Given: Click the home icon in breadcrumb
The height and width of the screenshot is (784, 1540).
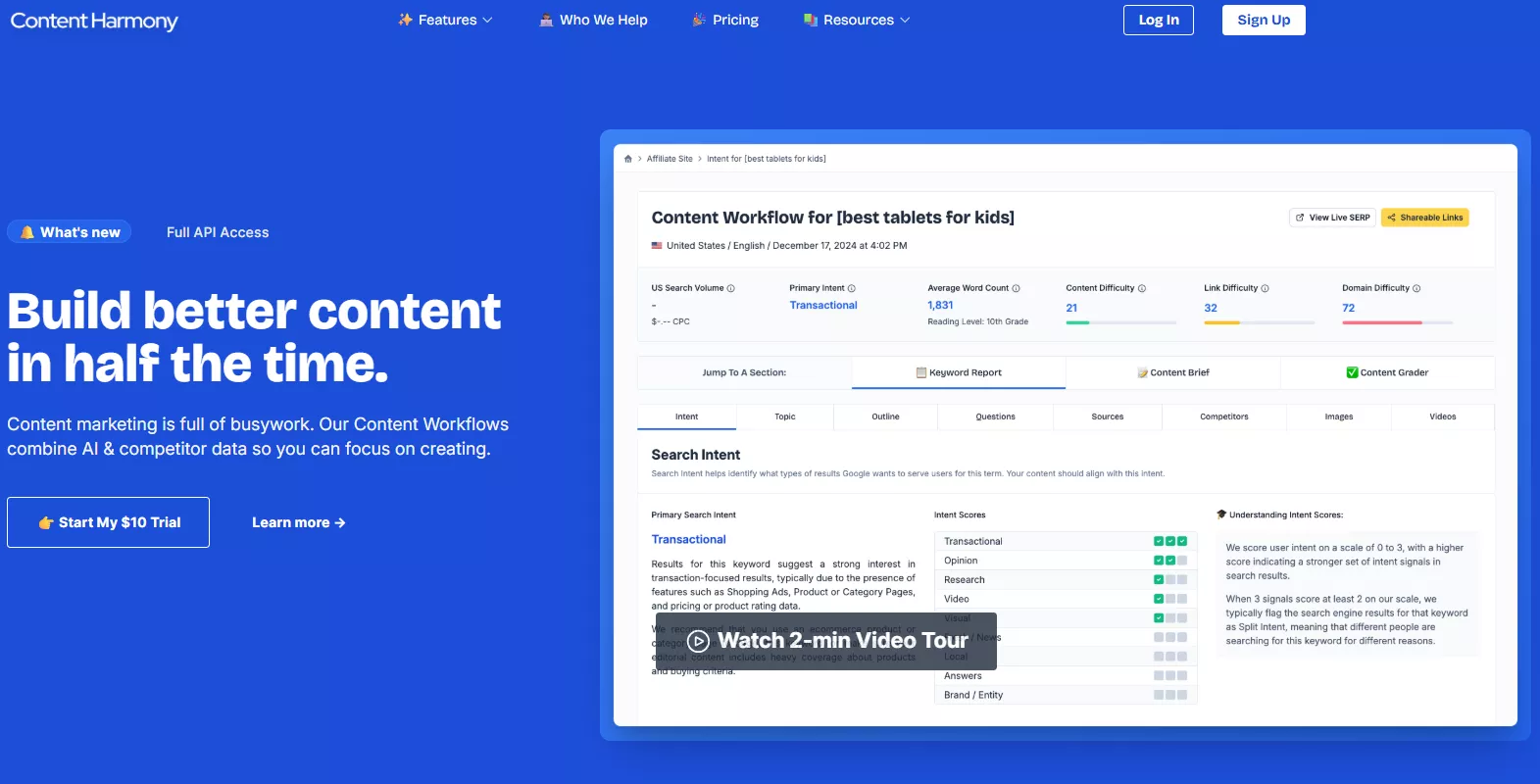Looking at the screenshot, I should coord(628,159).
